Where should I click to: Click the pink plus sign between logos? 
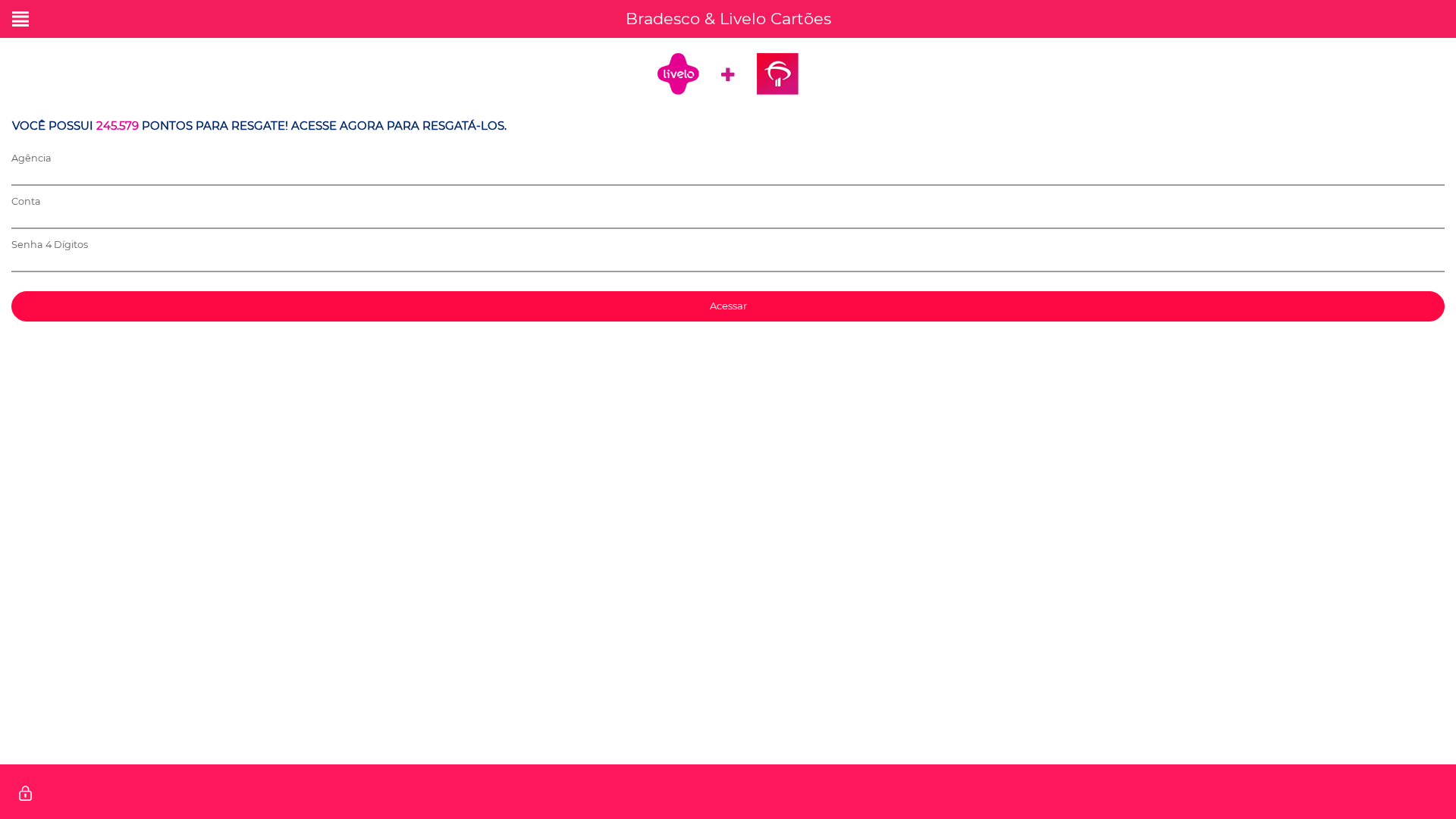tap(728, 74)
